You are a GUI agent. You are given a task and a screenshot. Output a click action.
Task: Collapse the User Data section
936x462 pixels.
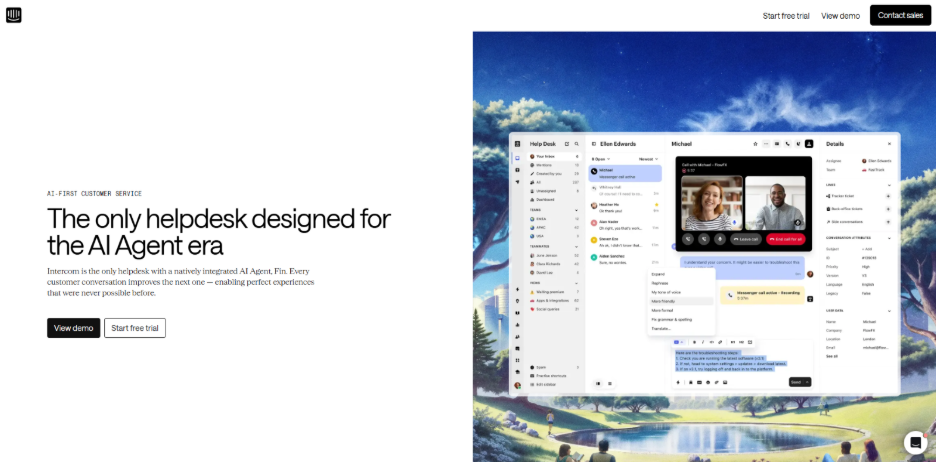pyautogui.click(x=889, y=311)
